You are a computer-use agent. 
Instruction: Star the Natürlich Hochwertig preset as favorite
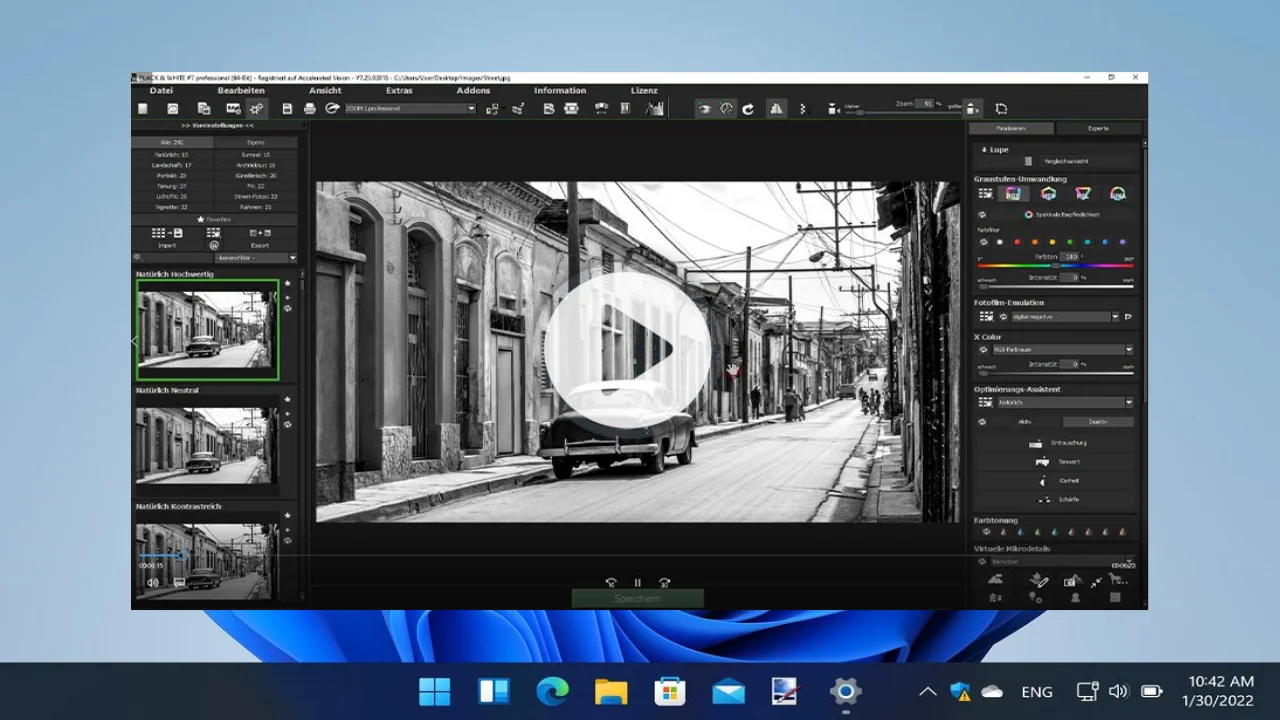pyautogui.click(x=287, y=284)
